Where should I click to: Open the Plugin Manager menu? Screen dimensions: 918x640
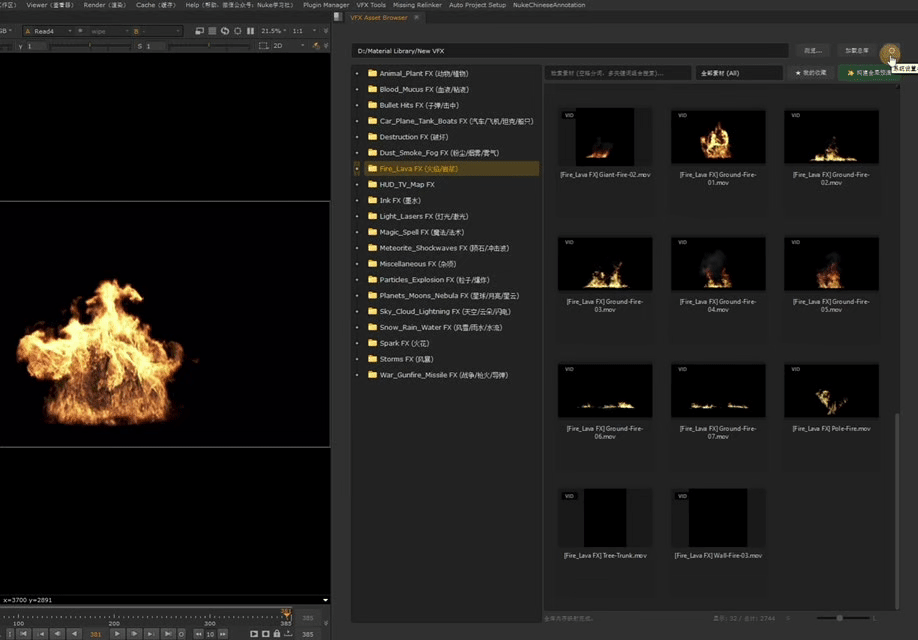click(x=326, y=5)
